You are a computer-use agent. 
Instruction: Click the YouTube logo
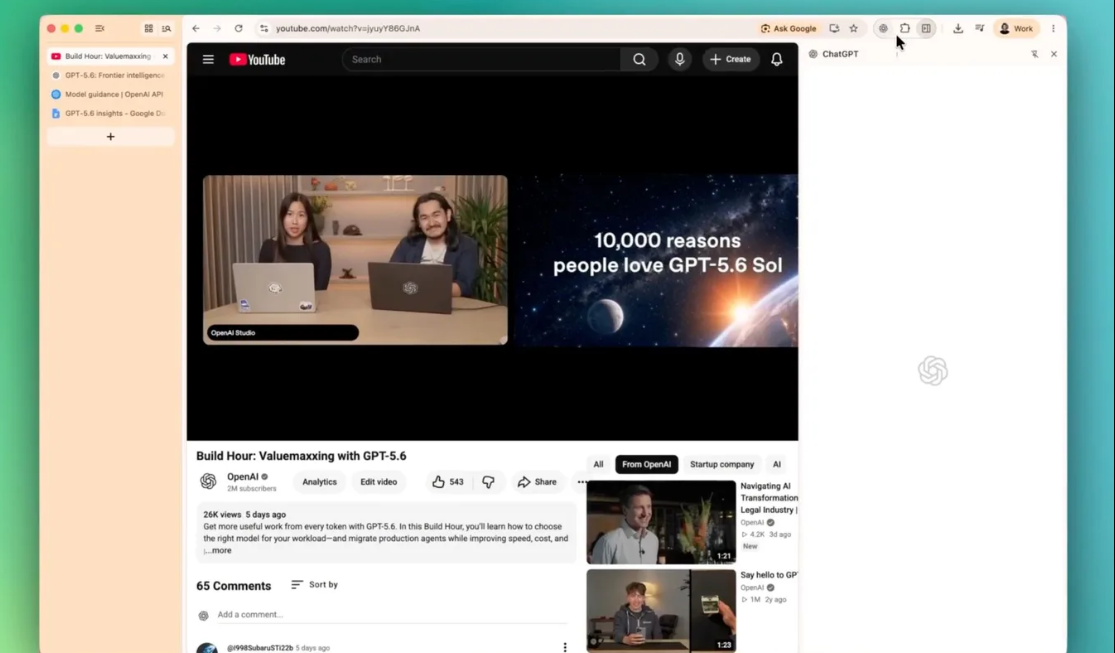(x=257, y=60)
